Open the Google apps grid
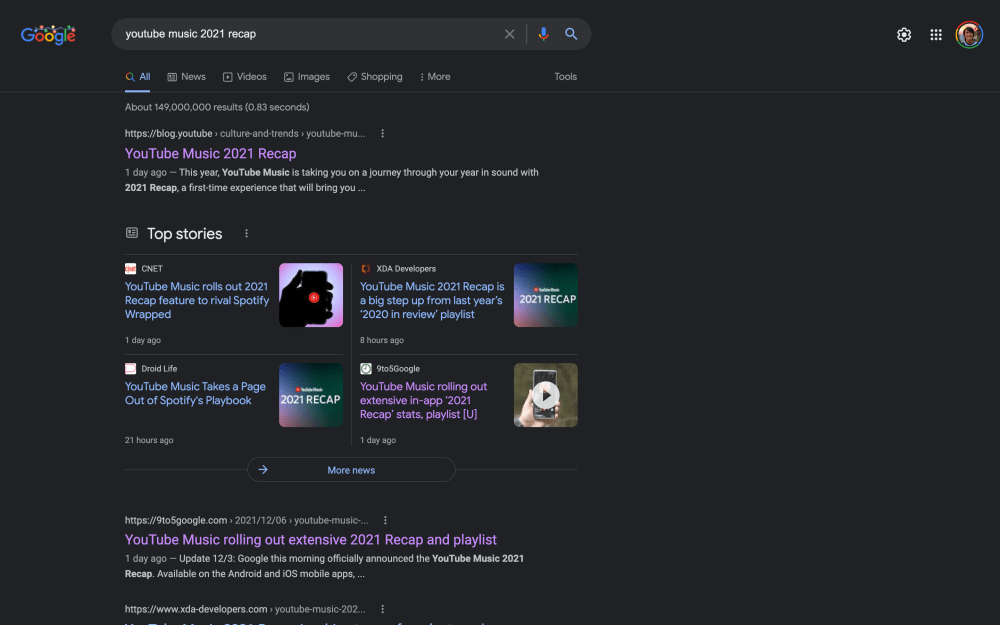Viewport: 1000px width, 625px height. click(936, 35)
